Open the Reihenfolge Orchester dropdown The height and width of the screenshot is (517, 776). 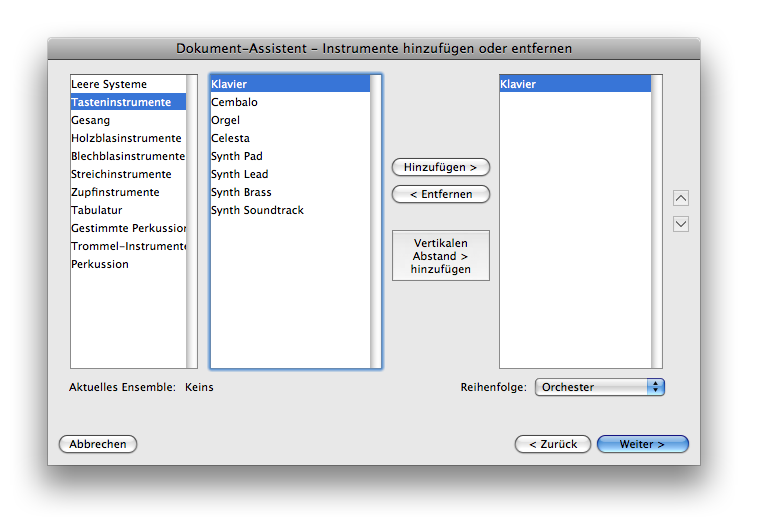pyautogui.click(x=599, y=387)
